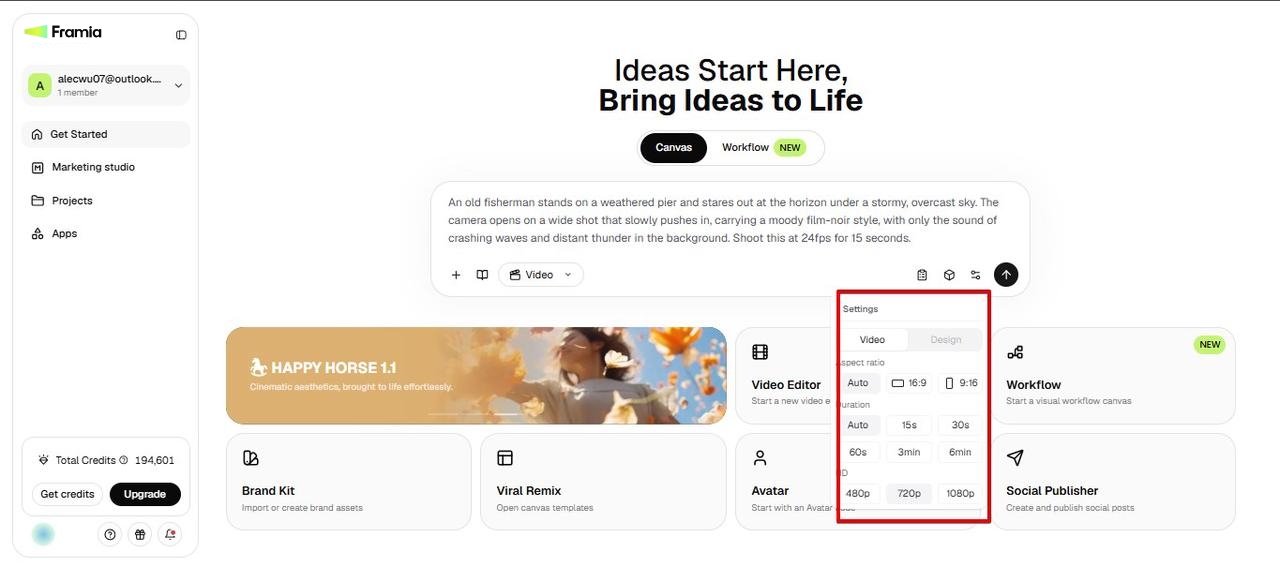
Task: Open the Social Publisher card
Action: click(1113, 482)
